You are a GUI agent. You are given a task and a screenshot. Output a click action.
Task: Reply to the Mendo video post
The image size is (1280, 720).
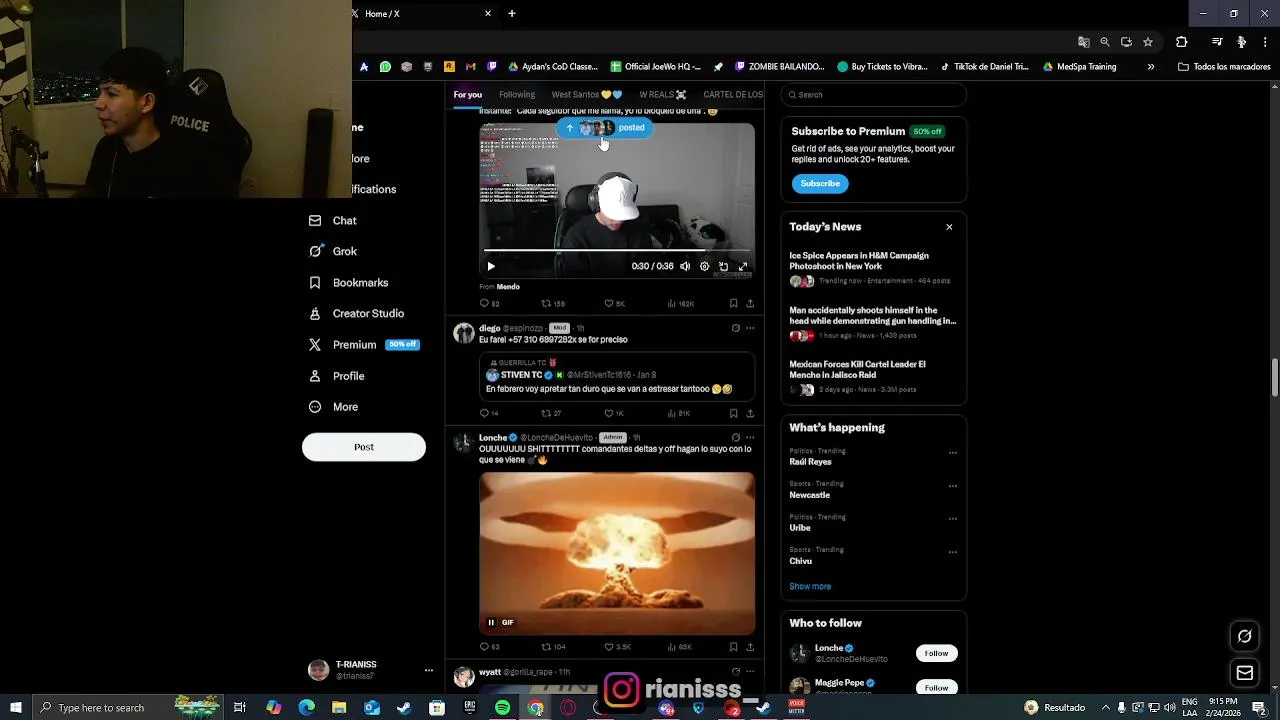pos(489,303)
